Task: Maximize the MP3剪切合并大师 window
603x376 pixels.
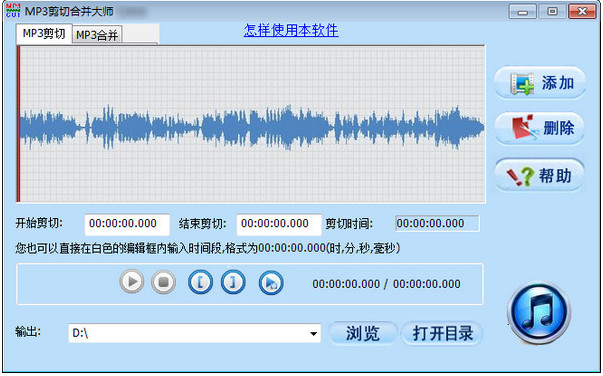Action: click(x=552, y=12)
